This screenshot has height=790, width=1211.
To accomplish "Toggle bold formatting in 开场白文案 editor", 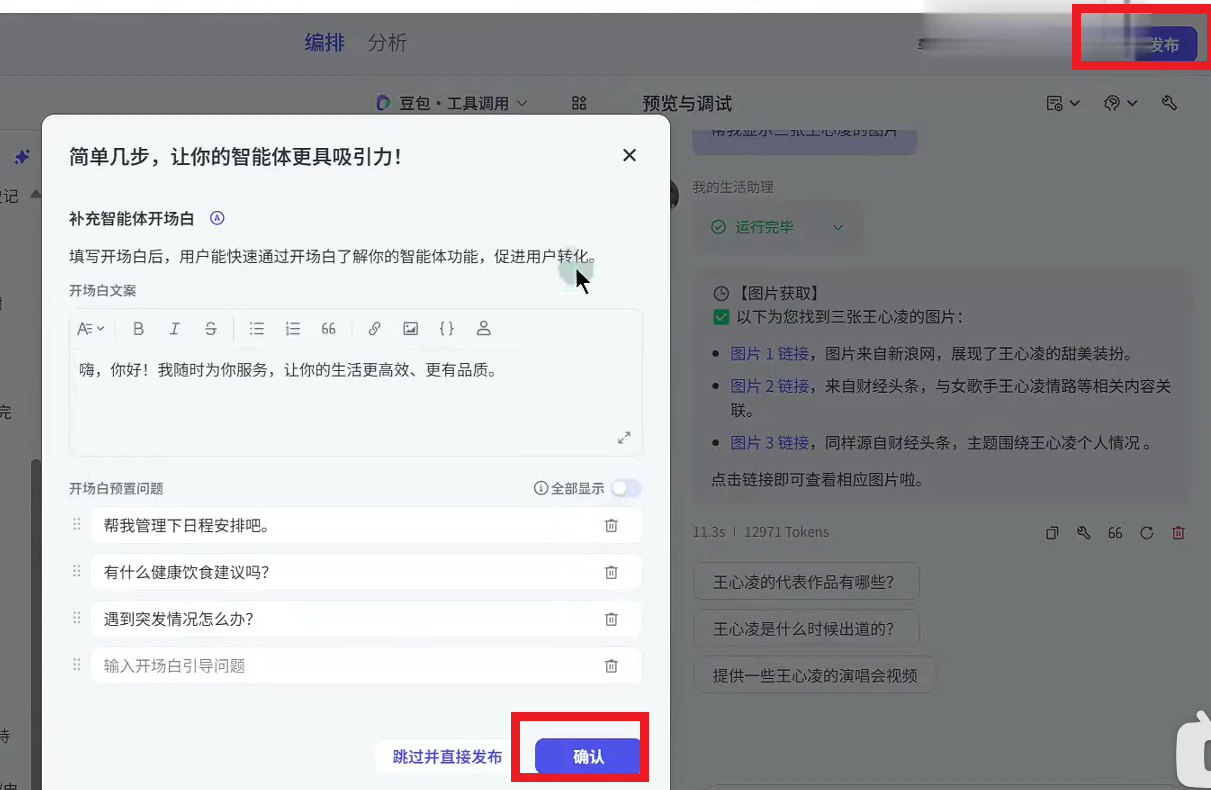I will [139, 328].
